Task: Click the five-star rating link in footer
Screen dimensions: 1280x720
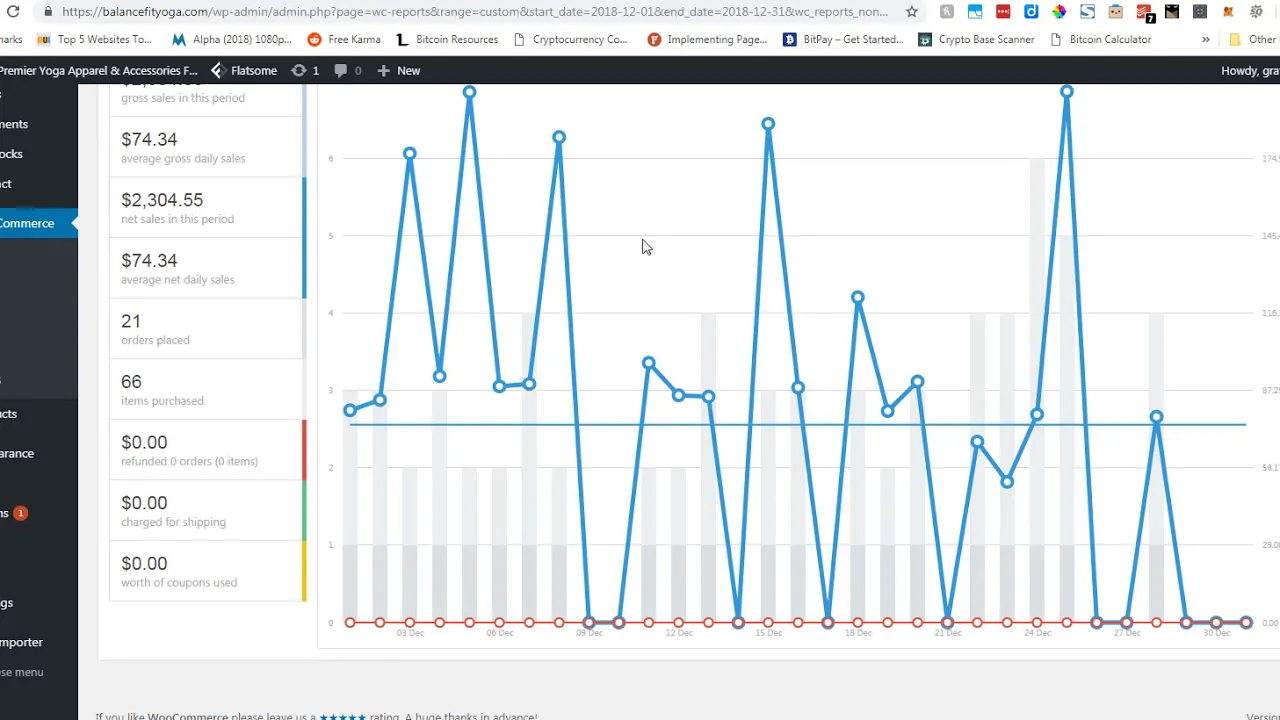Action: click(x=342, y=716)
